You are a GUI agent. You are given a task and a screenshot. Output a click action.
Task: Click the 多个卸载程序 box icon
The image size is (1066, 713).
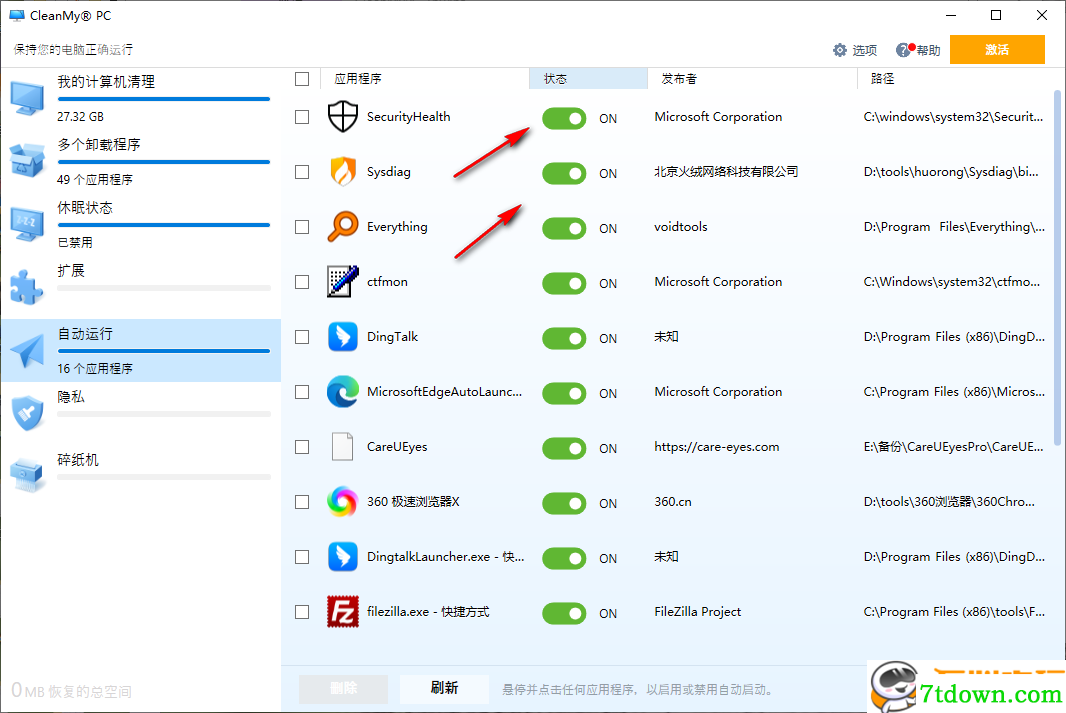28,160
